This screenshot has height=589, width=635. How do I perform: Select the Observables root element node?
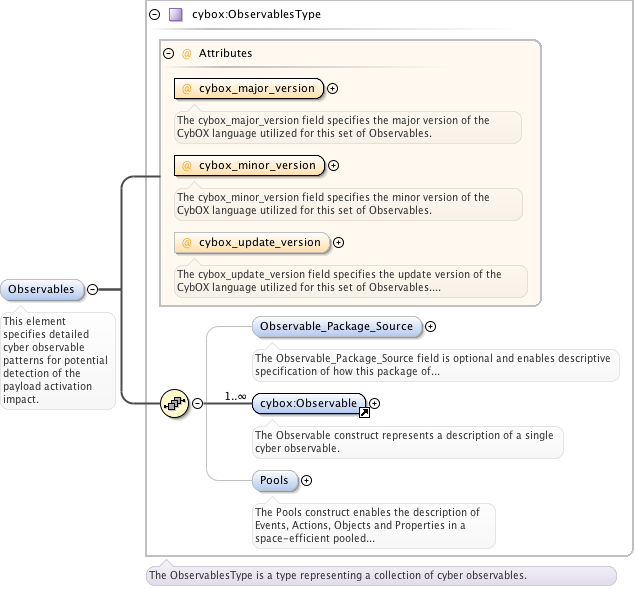coord(42,290)
